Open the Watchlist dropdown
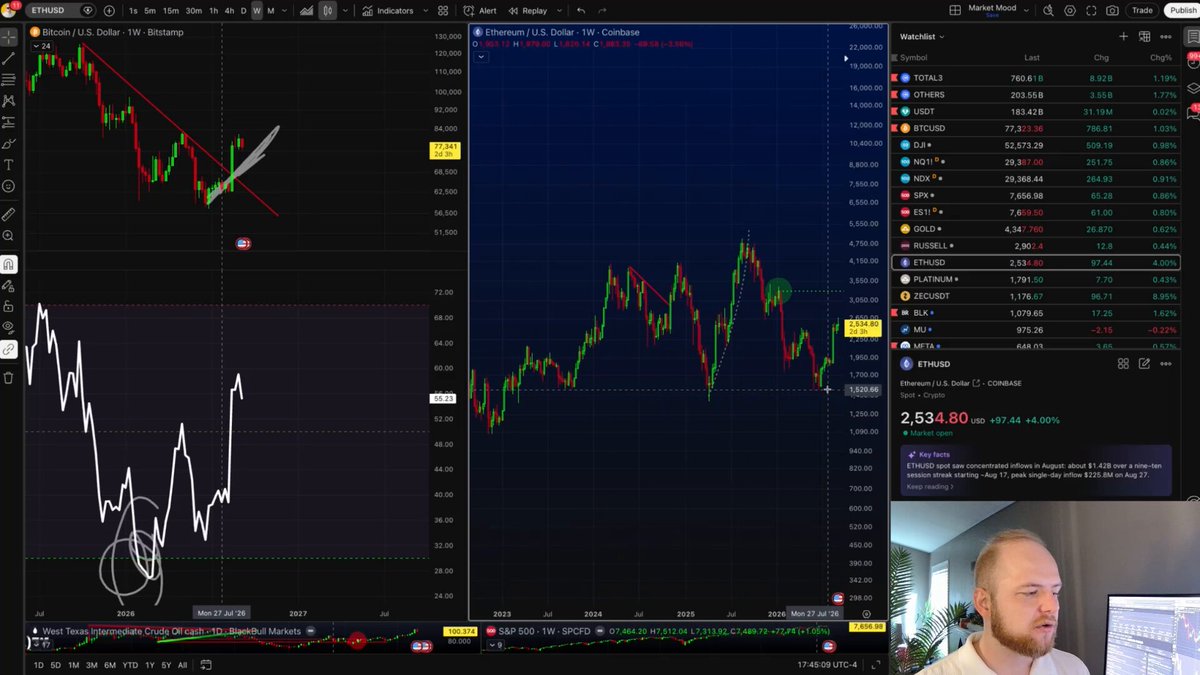 922,36
